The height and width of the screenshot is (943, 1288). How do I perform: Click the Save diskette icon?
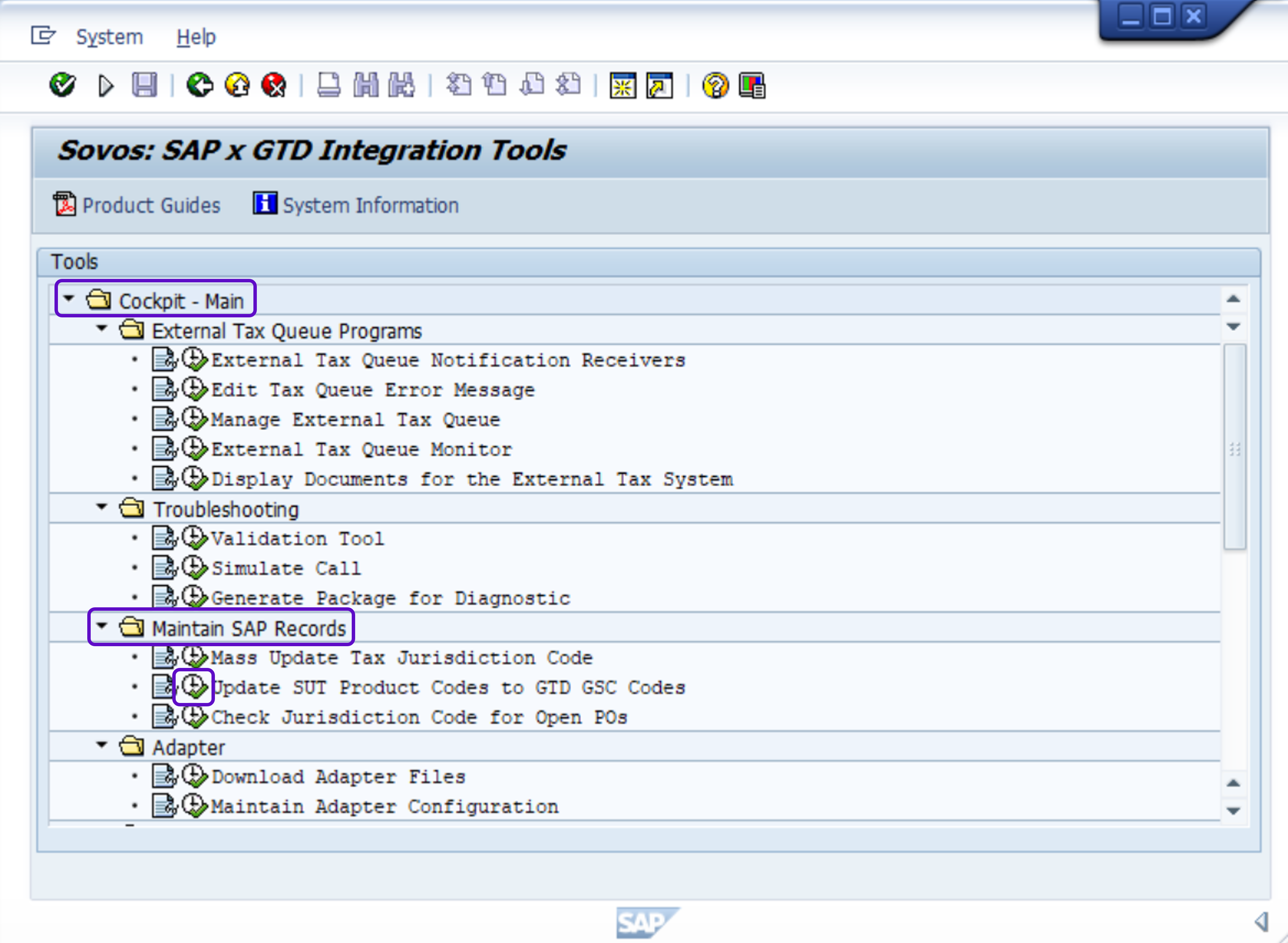(144, 86)
